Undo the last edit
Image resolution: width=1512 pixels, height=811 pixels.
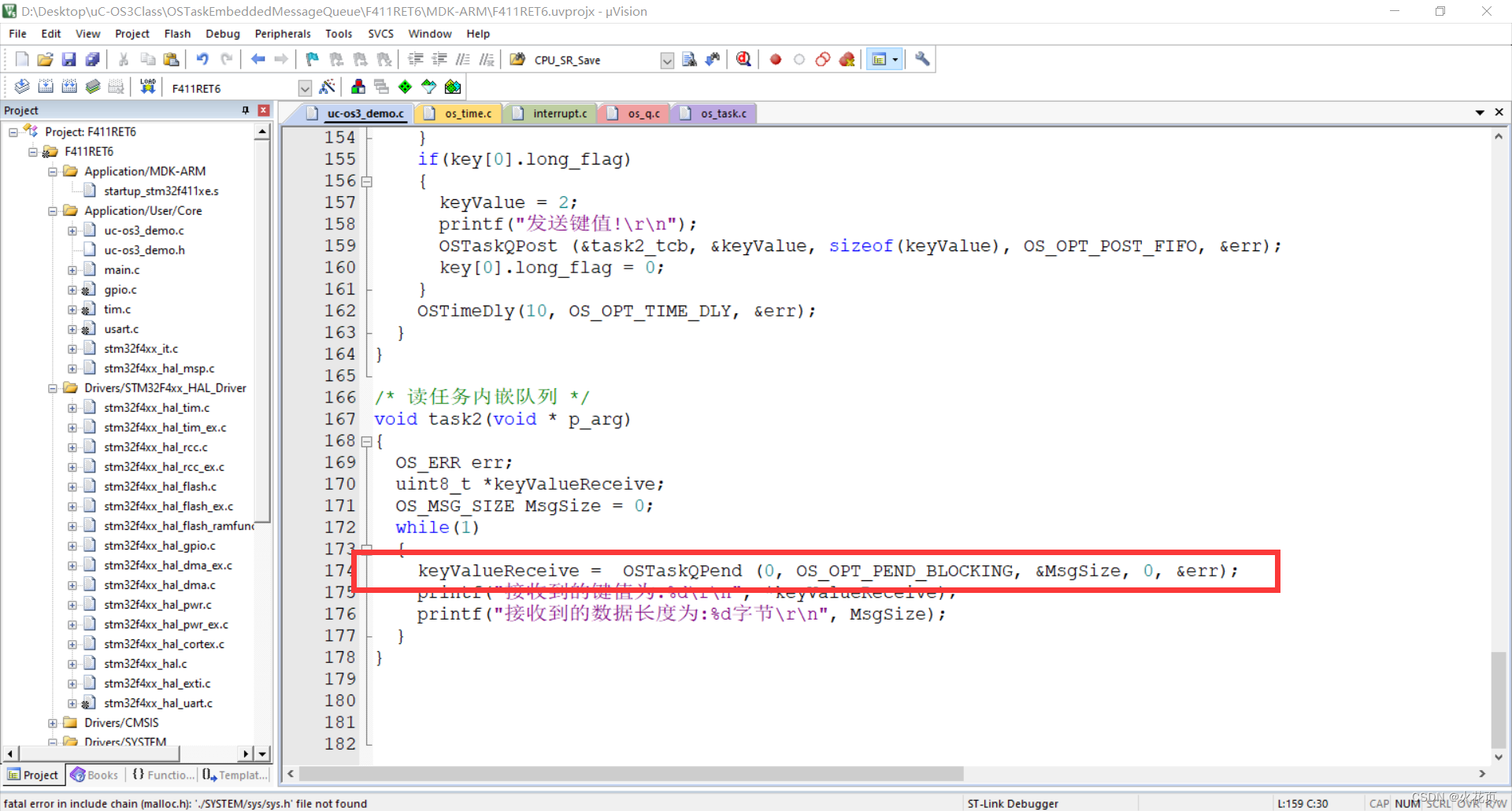(202, 60)
